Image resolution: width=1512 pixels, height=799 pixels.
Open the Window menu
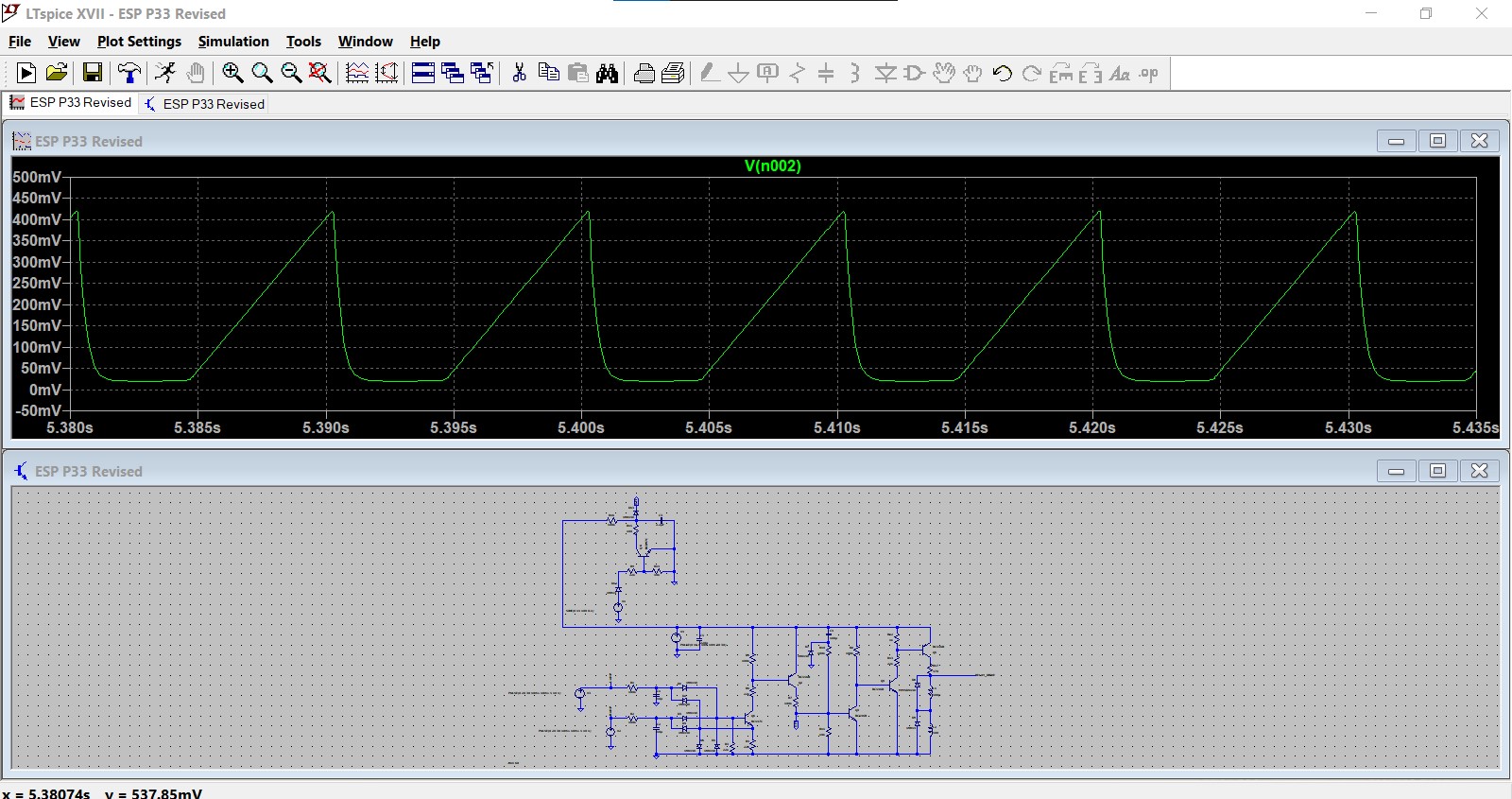[365, 42]
